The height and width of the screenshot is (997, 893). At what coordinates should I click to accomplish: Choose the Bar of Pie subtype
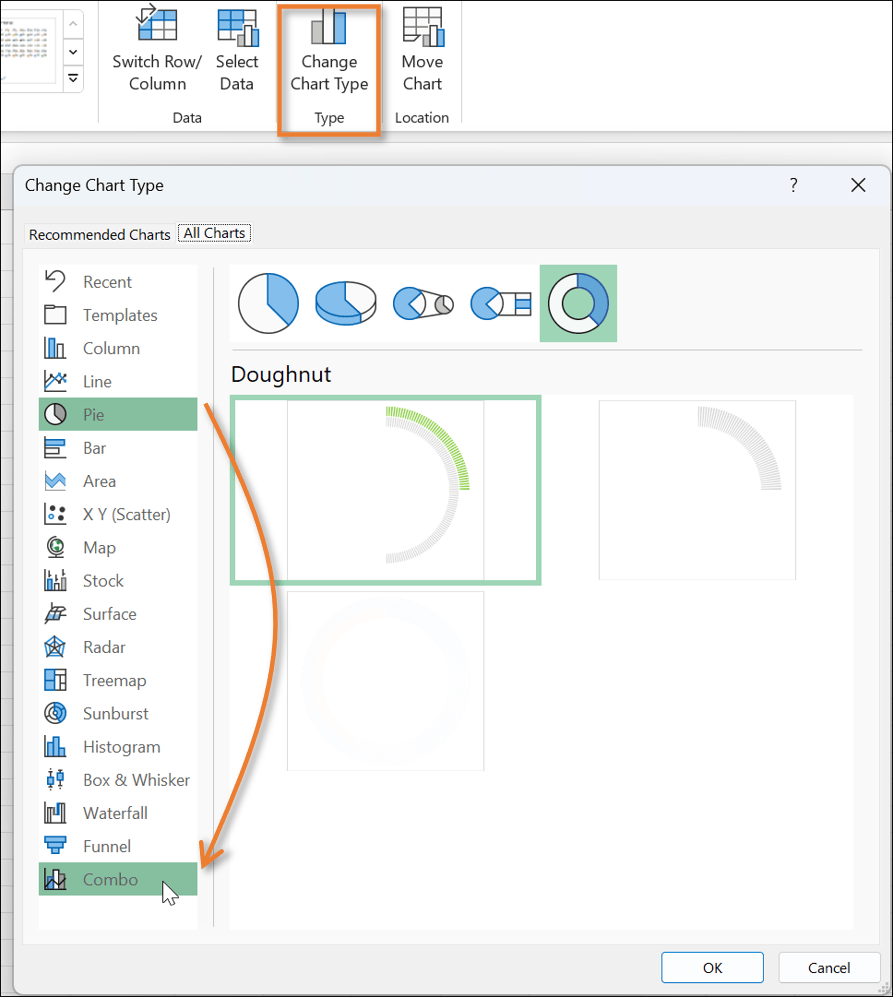coord(500,303)
